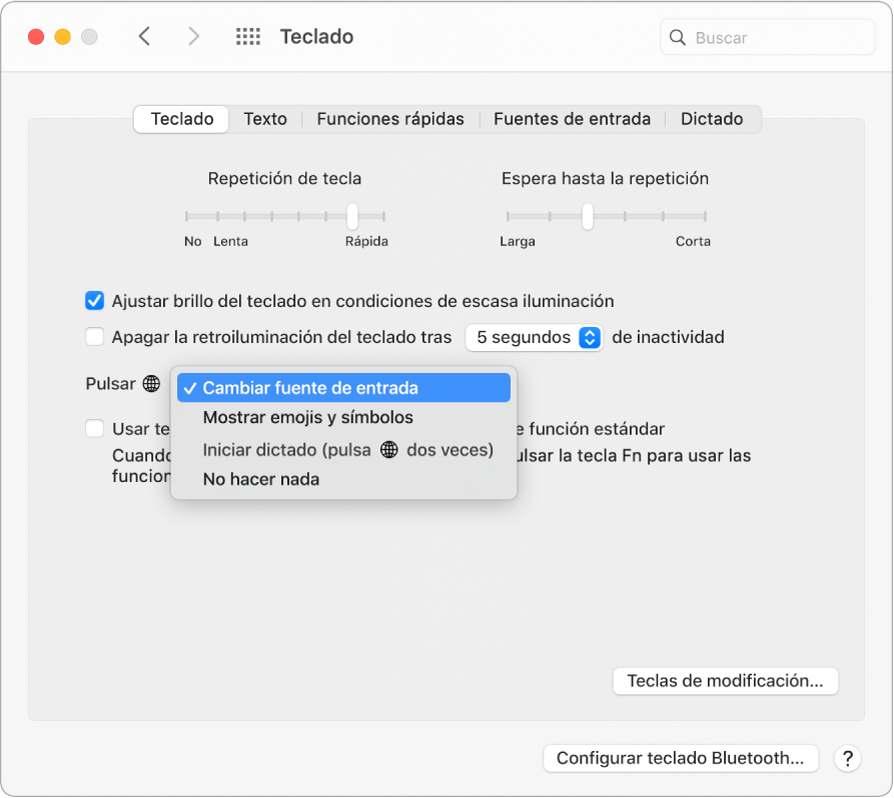Click the back navigation arrow
Screen dimensions: 894x798
click(x=144, y=36)
